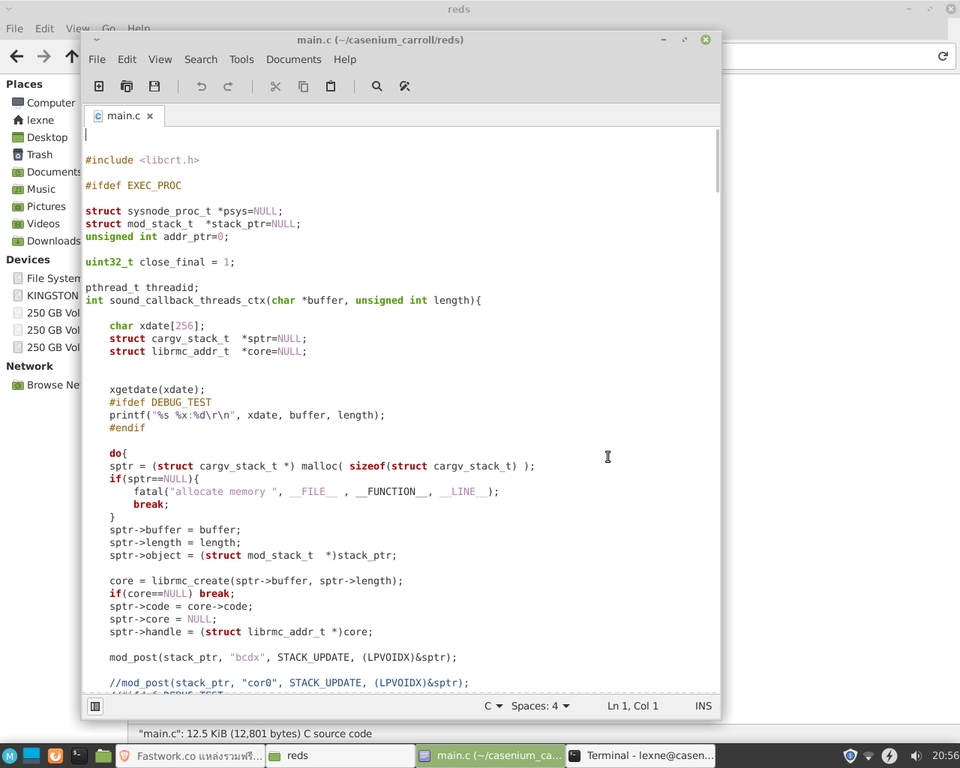Go back in the reds file manager
The height and width of the screenshot is (768, 960).
17,56
